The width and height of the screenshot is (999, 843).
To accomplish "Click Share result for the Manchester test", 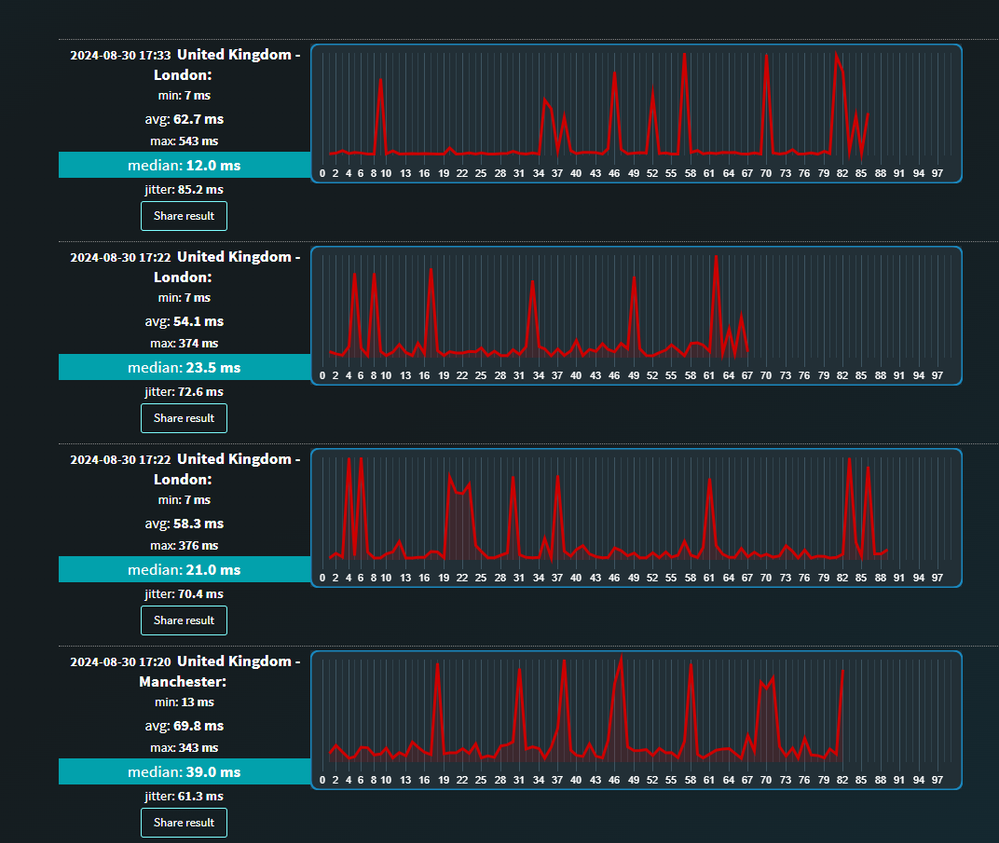I will click(183, 822).
